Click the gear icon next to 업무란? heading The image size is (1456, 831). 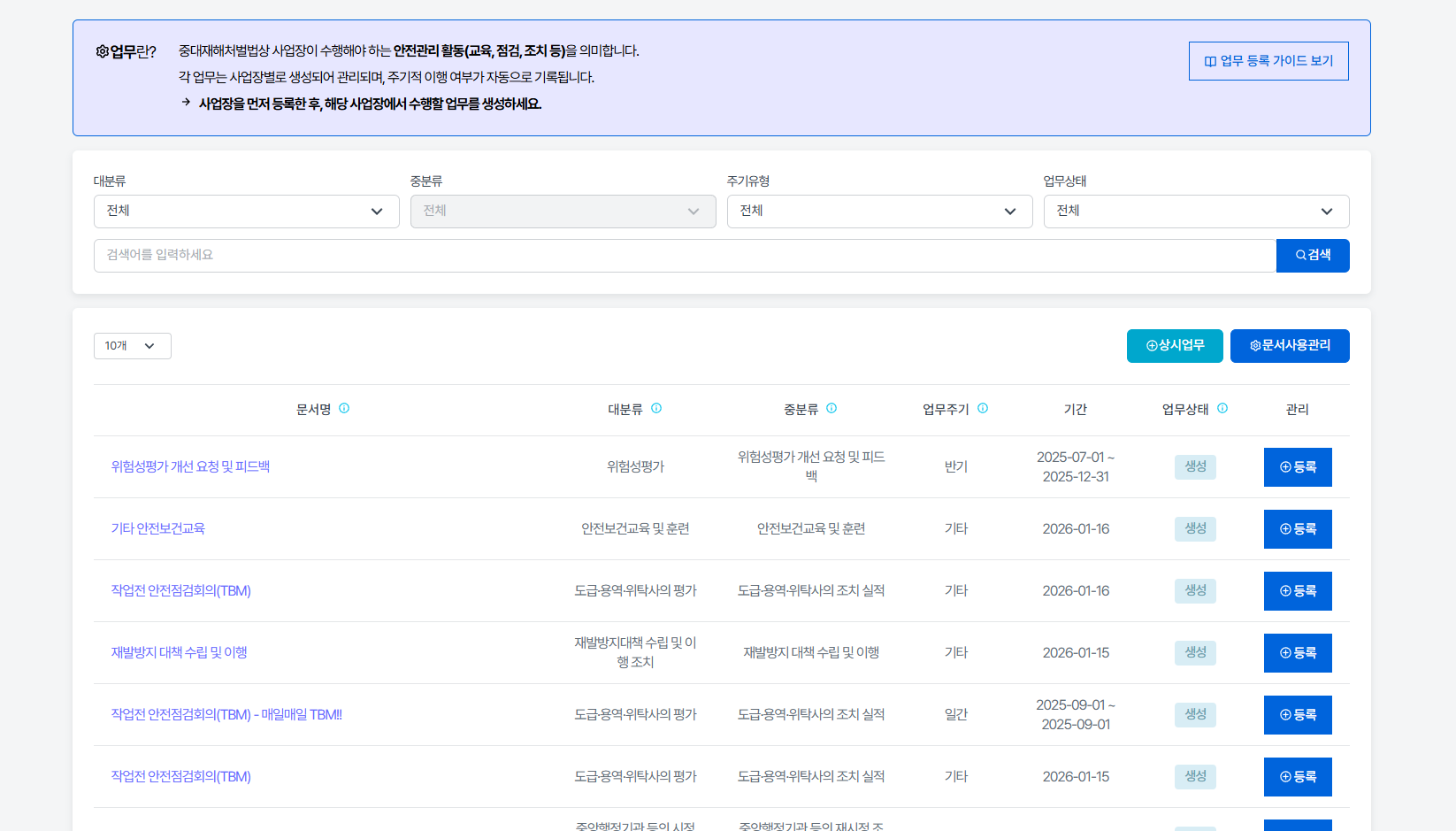(101, 51)
